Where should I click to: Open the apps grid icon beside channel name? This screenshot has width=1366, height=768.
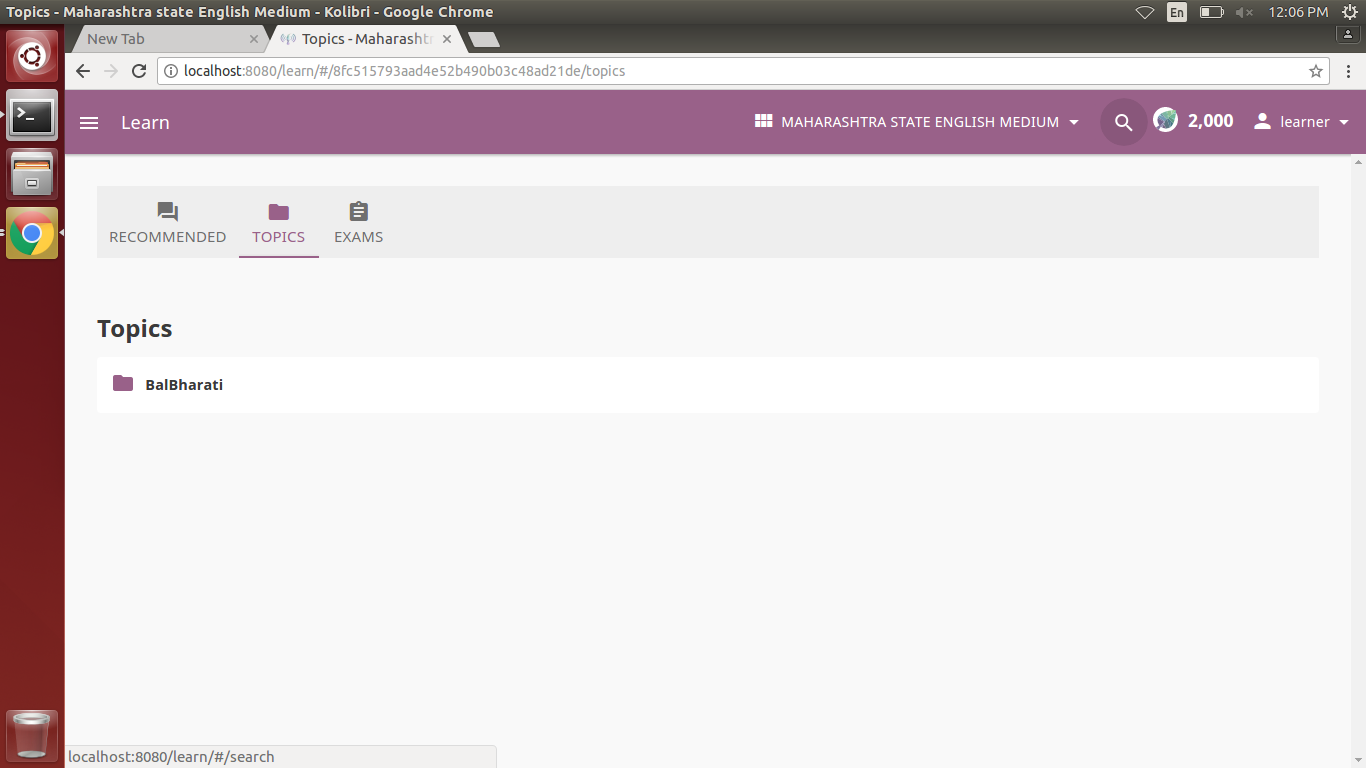tap(762, 121)
